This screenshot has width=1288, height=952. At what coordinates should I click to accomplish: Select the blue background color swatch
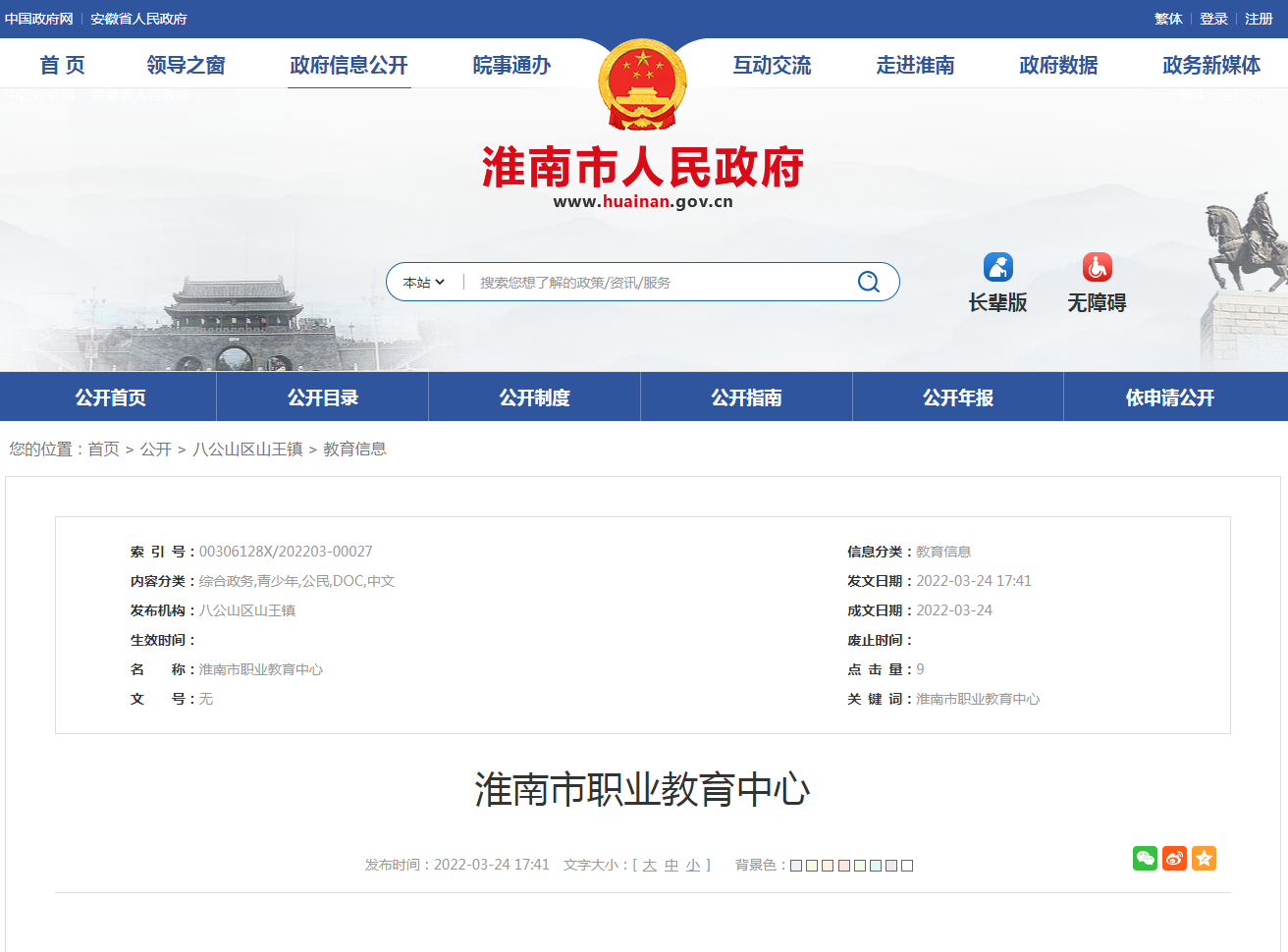795,866
